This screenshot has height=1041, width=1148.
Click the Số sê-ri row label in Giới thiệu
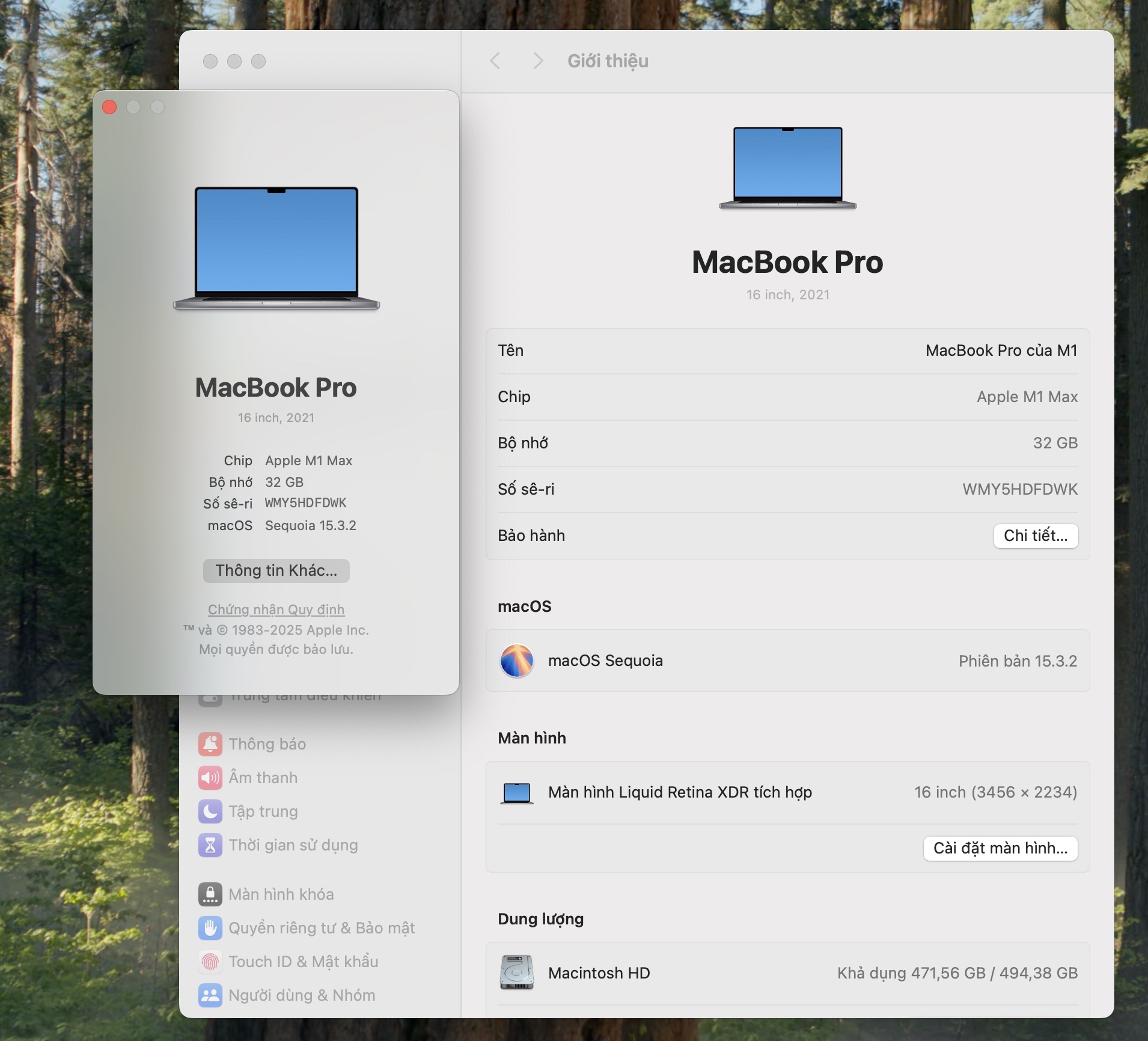(526, 489)
